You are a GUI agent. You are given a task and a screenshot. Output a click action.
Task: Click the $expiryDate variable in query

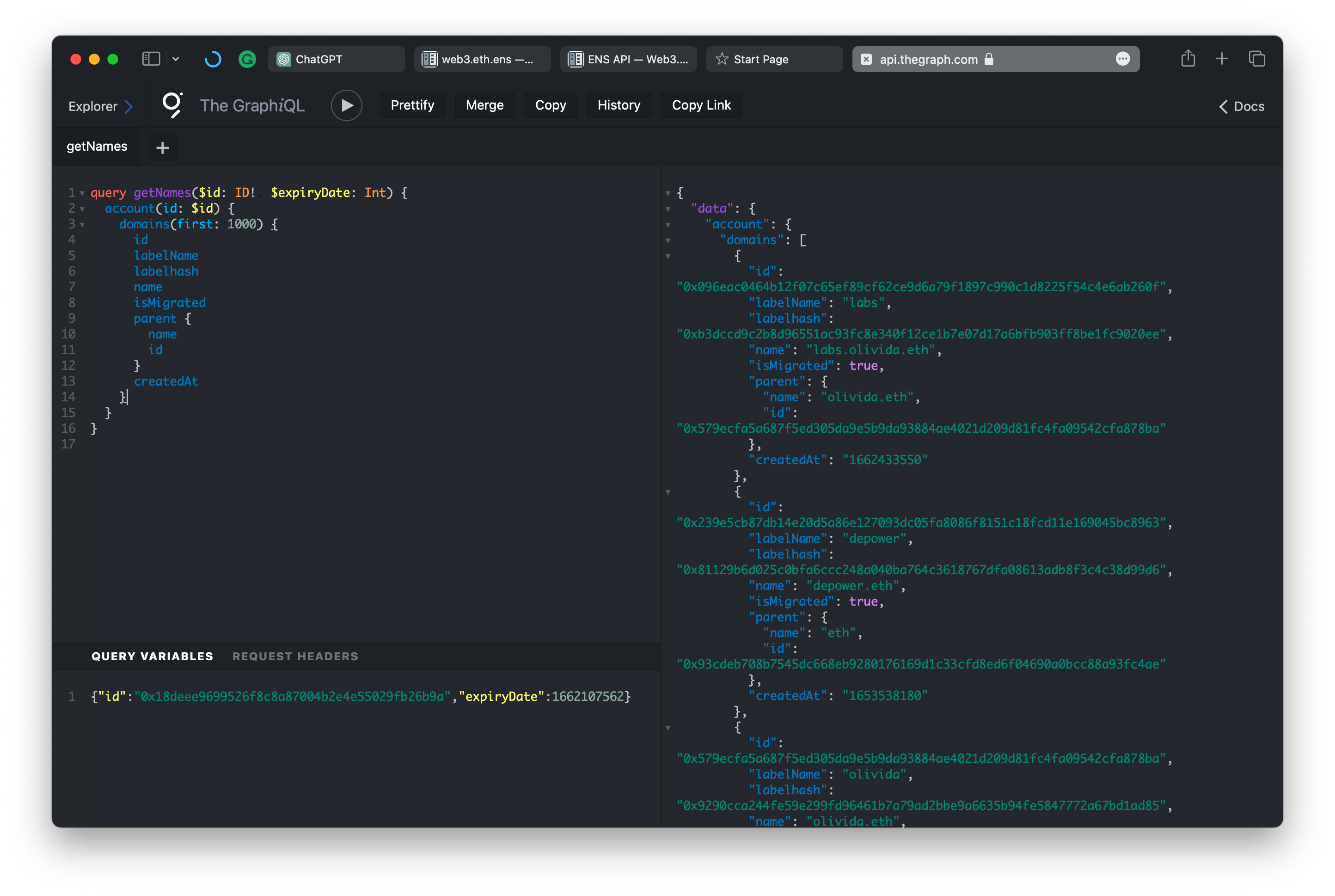click(310, 193)
